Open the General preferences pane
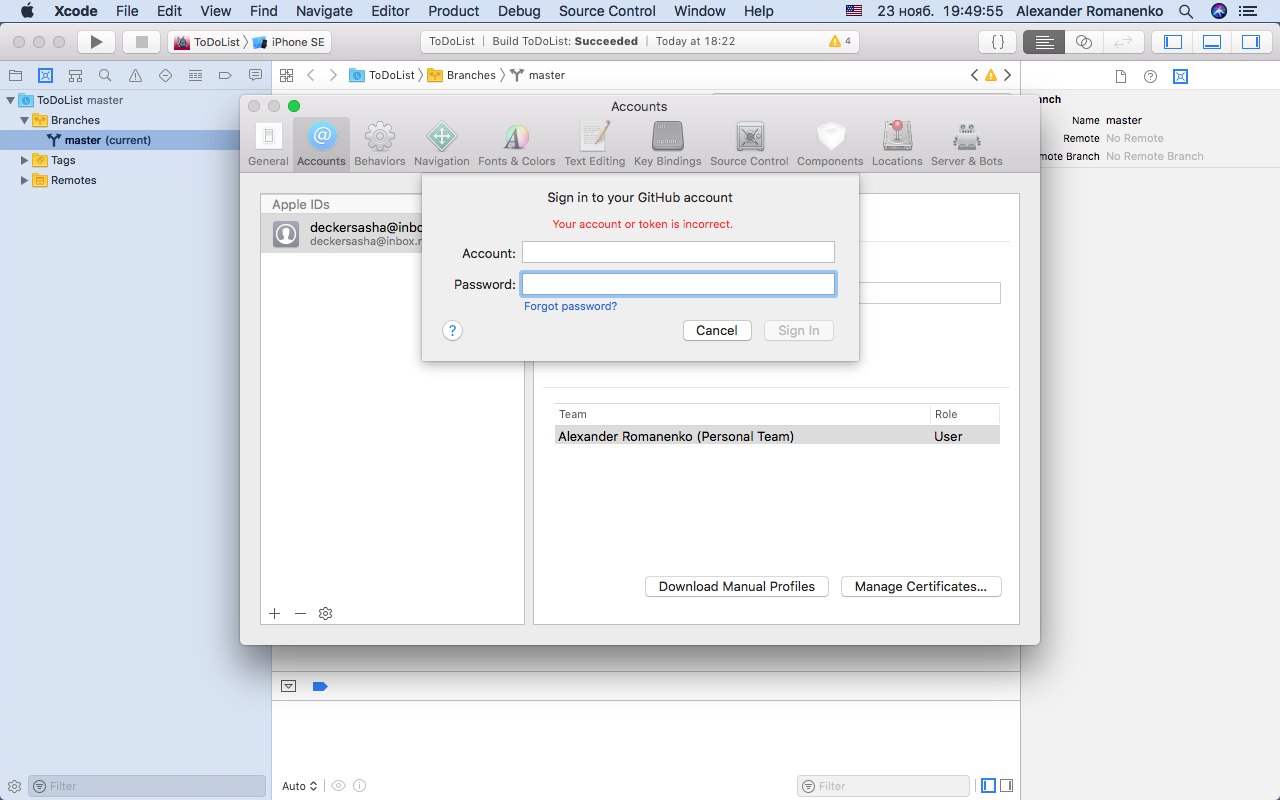The width and height of the screenshot is (1280, 800). (x=268, y=144)
